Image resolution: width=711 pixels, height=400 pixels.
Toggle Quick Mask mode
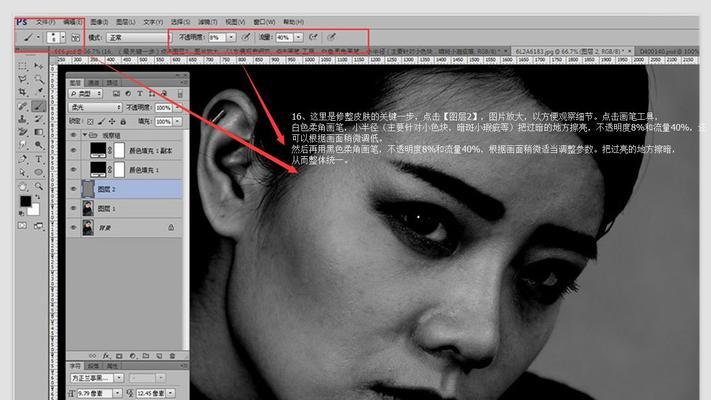coord(22,225)
